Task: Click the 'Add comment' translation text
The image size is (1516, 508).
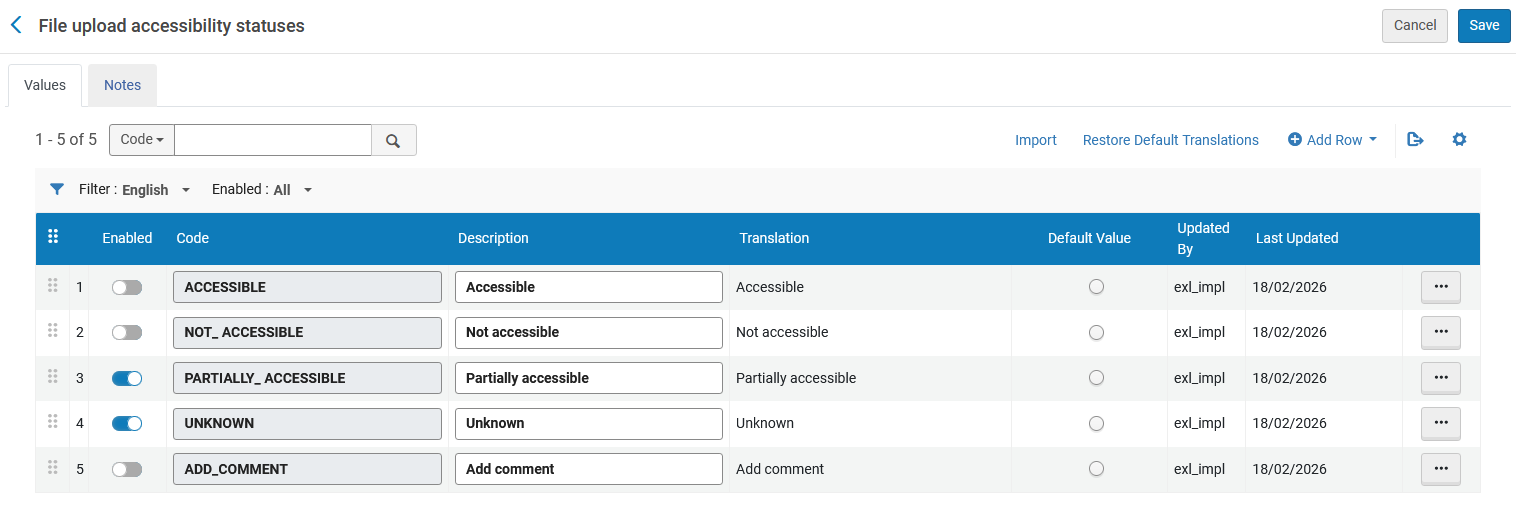Action: (780, 469)
